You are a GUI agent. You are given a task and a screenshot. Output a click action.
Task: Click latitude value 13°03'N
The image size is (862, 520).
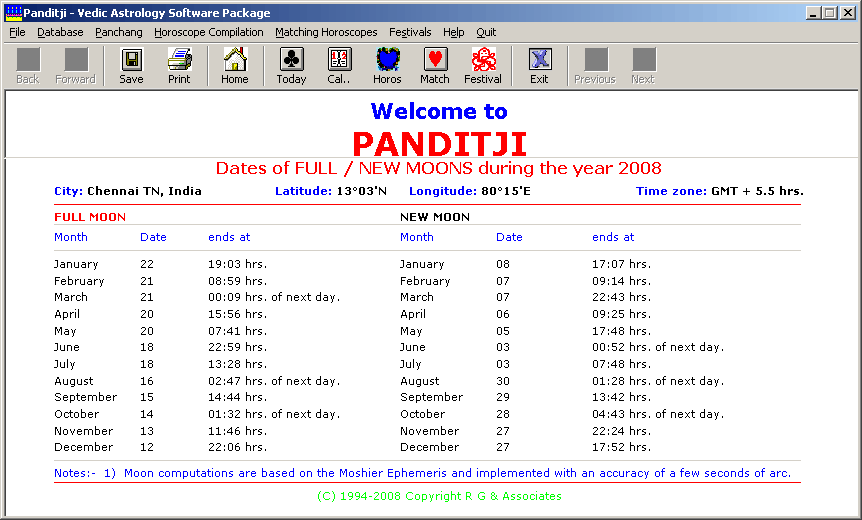(x=362, y=191)
